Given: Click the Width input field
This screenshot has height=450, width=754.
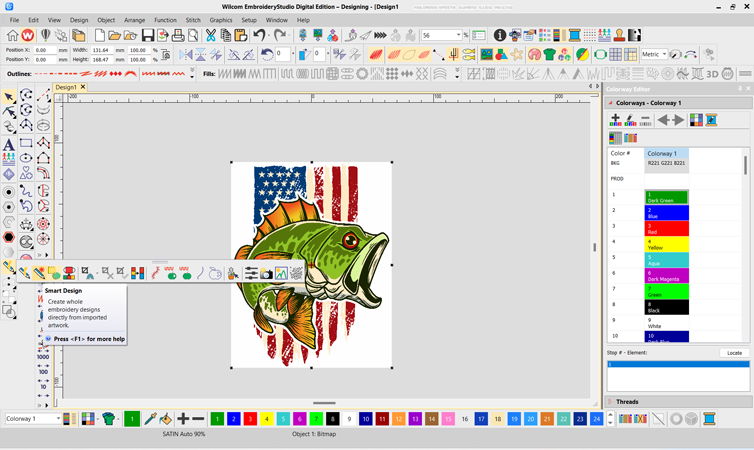Looking at the screenshot, I should point(102,50).
